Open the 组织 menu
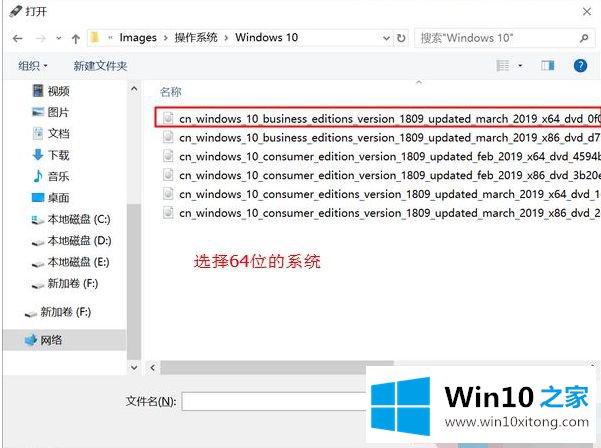 click(33, 66)
